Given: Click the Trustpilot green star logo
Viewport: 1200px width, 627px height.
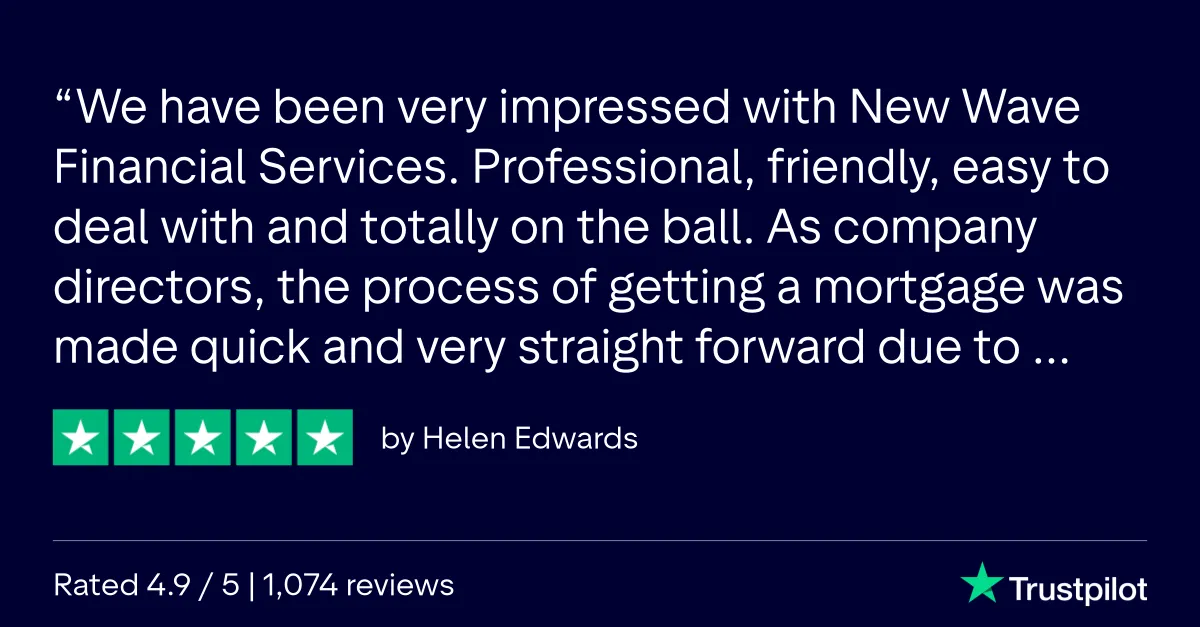Looking at the screenshot, I should click(981, 582).
